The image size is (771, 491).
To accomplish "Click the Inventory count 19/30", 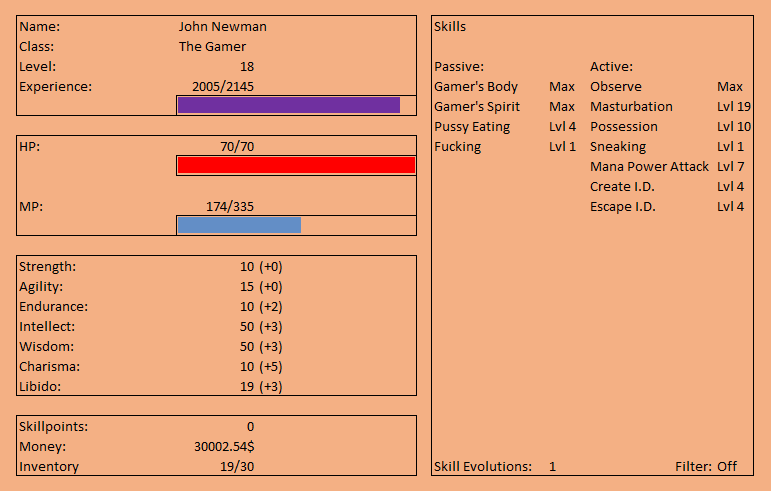I will point(237,466).
